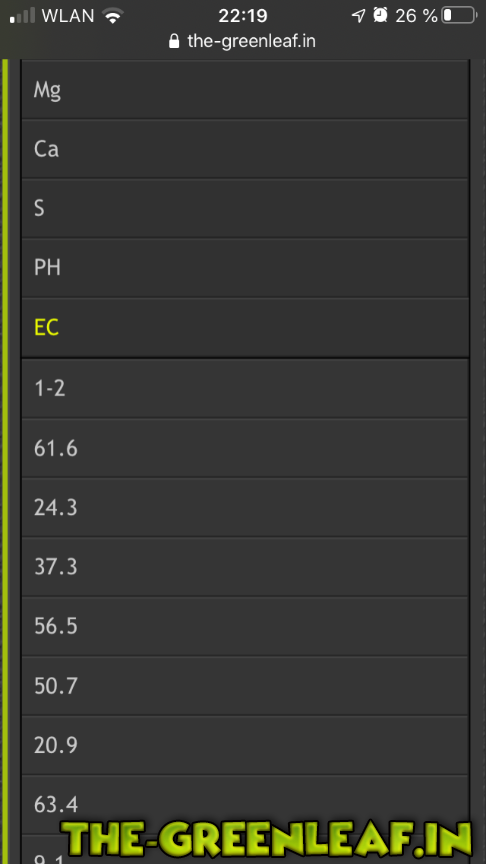Tap the 22:19 clock in status bar
The width and height of the screenshot is (486, 864).
tap(242, 16)
